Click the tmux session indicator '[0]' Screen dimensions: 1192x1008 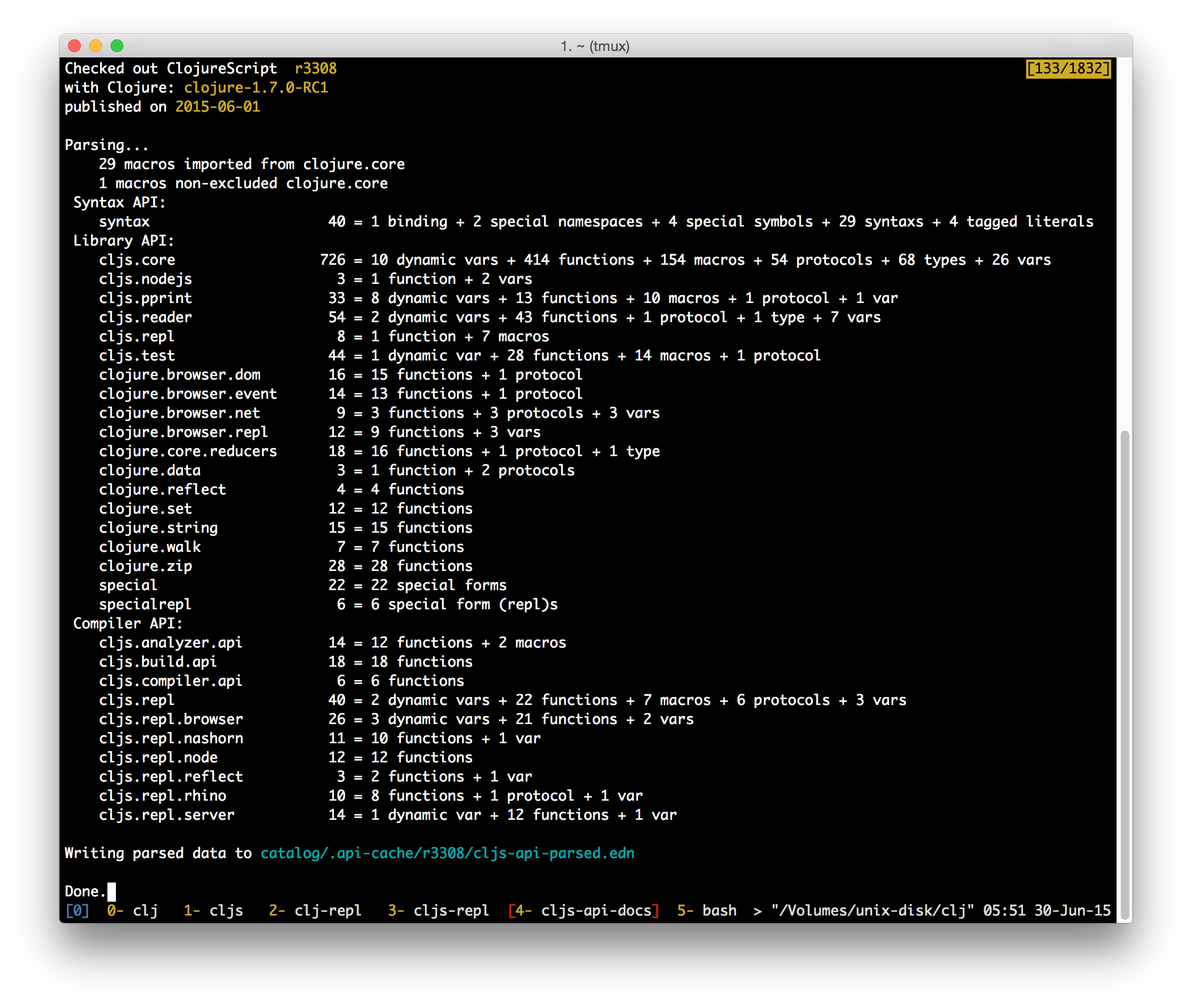point(77,910)
